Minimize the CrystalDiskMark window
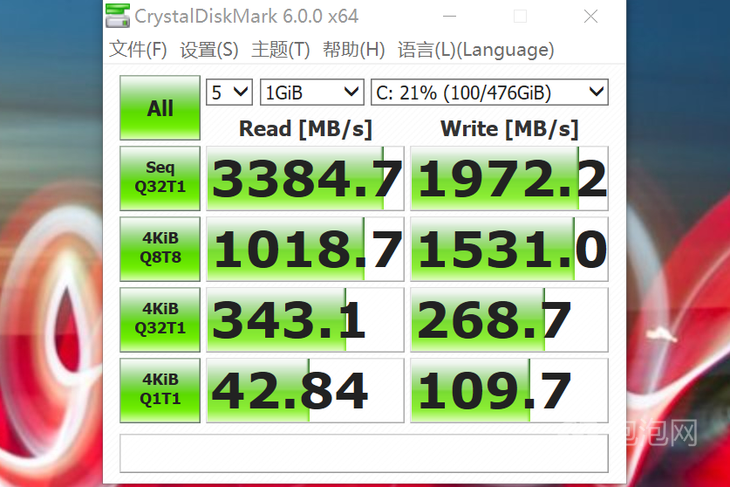The image size is (730, 487). [x=449, y=16]
